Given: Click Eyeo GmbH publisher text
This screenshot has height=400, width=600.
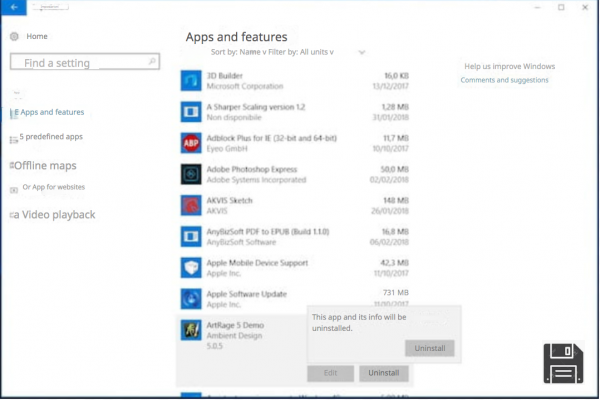Looking at the screenshot, I should coord(227,149).
